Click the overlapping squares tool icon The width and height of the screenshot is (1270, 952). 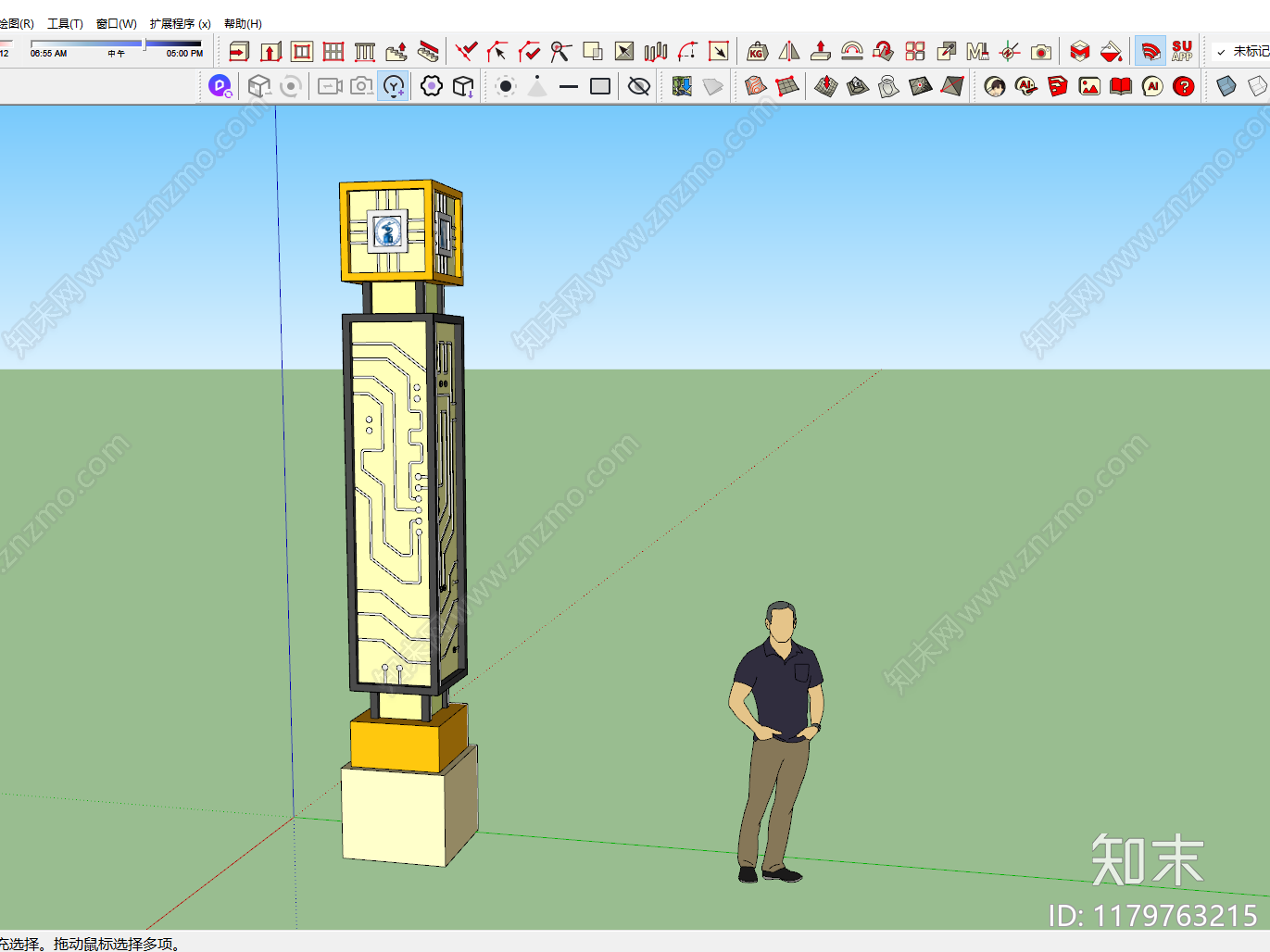point(593,52)
